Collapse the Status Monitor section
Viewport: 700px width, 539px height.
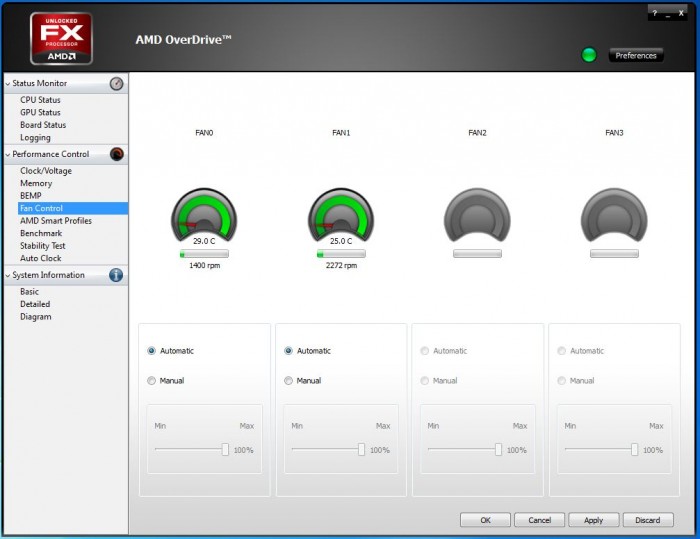[x=8, y=84]
